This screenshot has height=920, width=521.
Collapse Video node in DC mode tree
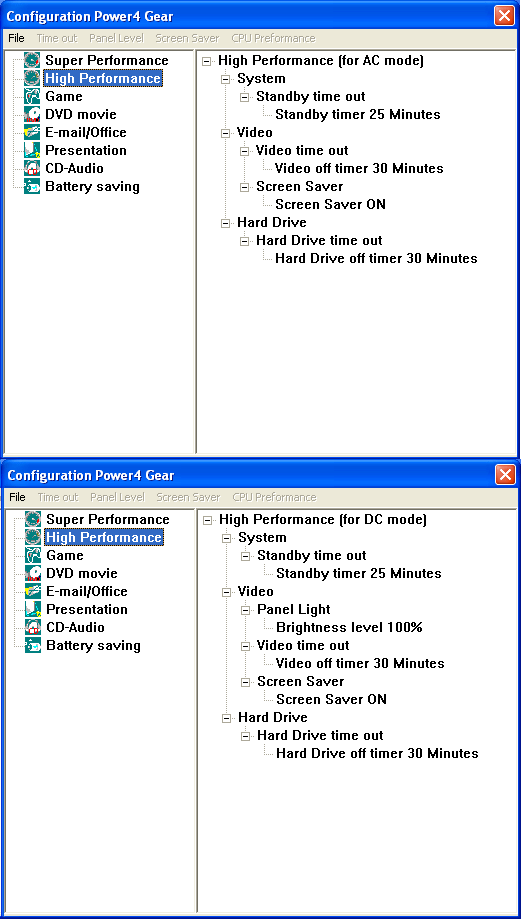click(x=226, y=592)
